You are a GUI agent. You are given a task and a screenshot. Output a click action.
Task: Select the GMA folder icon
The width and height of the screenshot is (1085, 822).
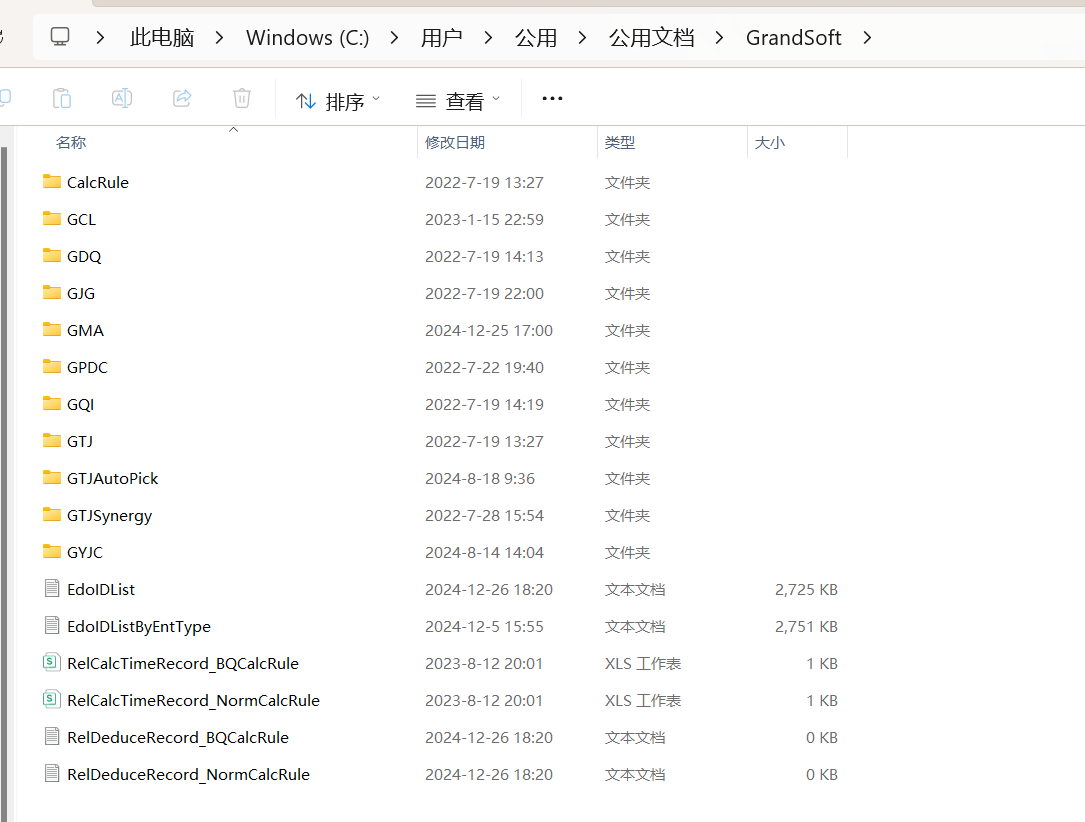[x=52, y=329]
